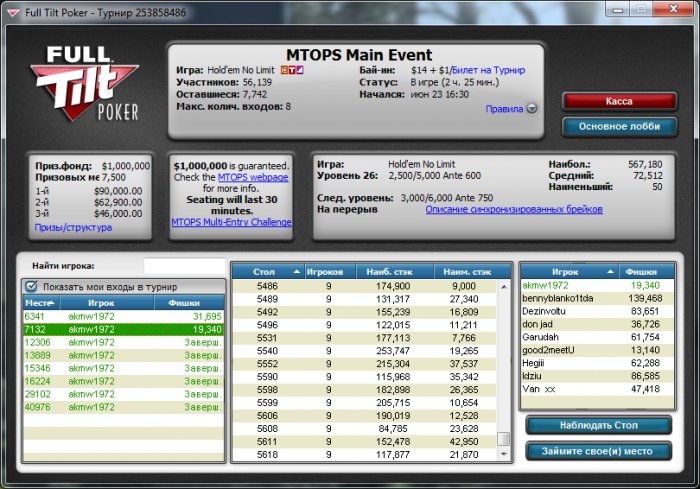This screenshot has width=700, height=489.
Task: Open the Билет на Турнир link
Action: [488, 70]
